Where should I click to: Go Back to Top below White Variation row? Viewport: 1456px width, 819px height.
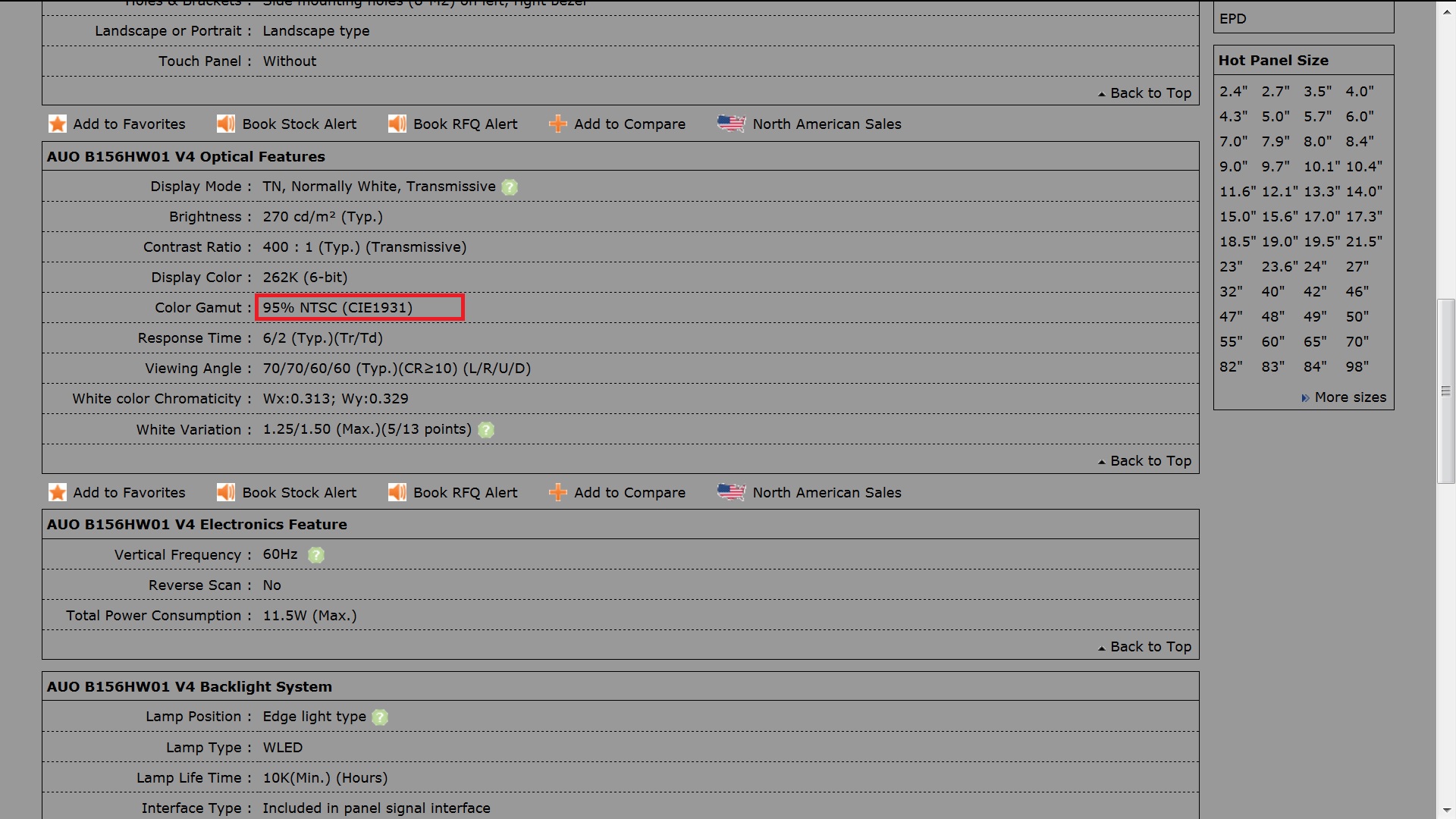pyautogui.click(x=1150, y=460)
